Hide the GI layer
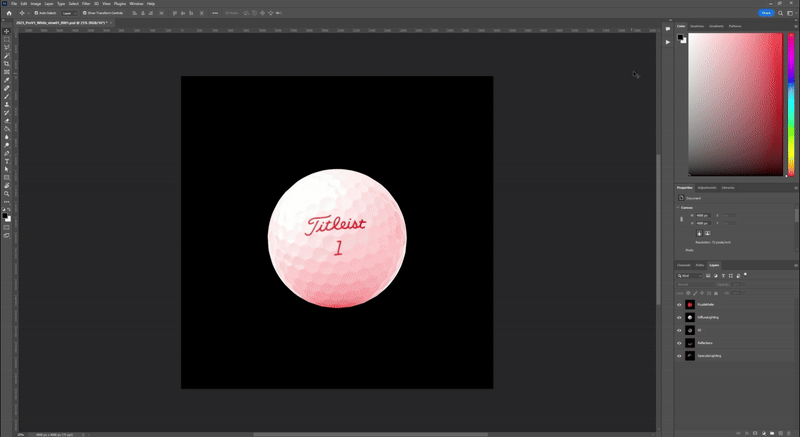This screenshot has width=800, height=437. (679, 330)
